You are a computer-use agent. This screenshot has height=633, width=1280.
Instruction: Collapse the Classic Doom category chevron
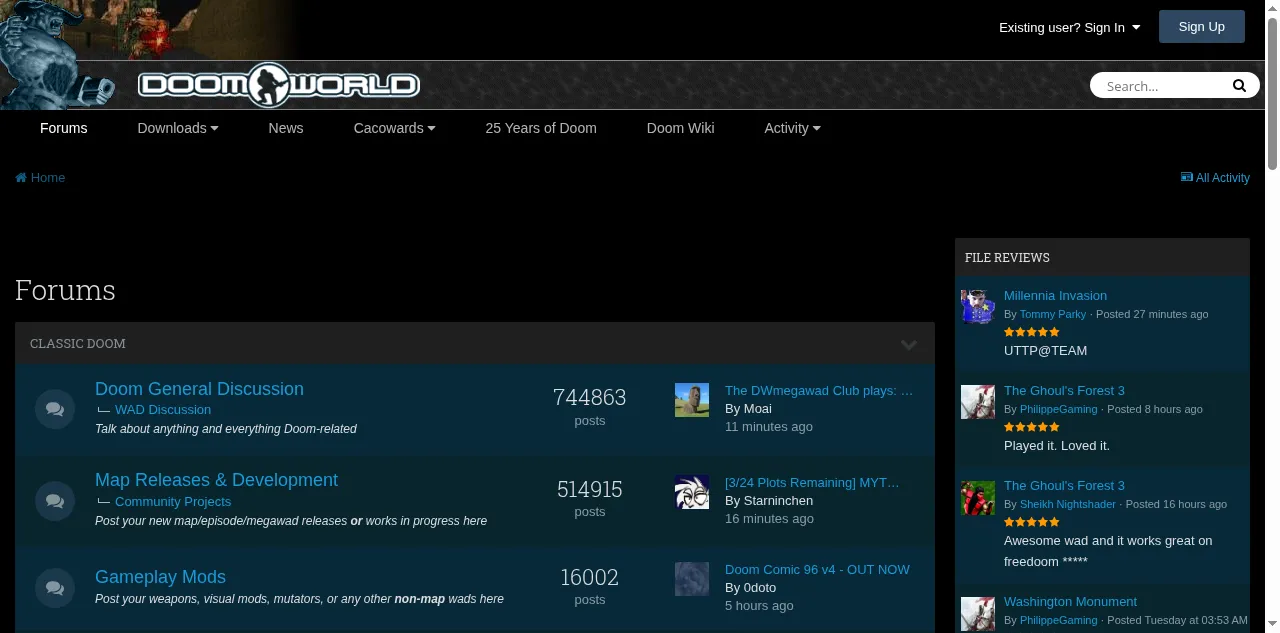point(909,344)
